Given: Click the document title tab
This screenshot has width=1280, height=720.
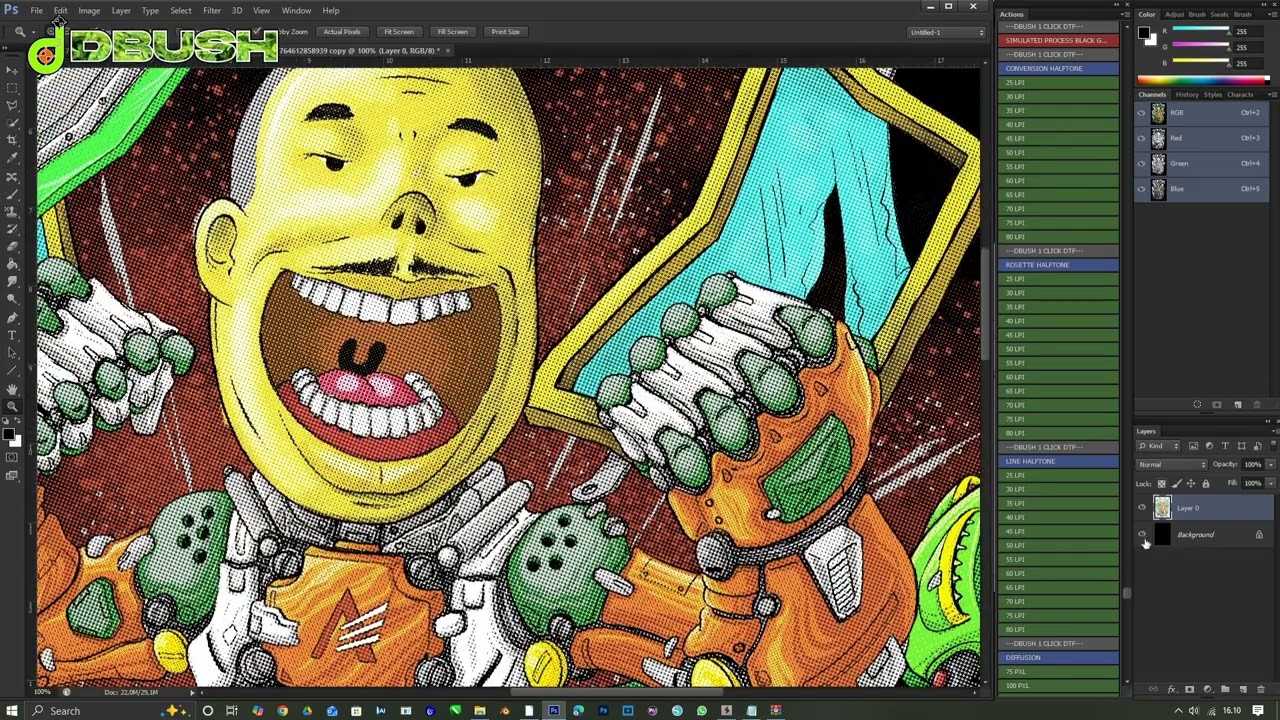Looking at the screenshot, I should [360, 50].
